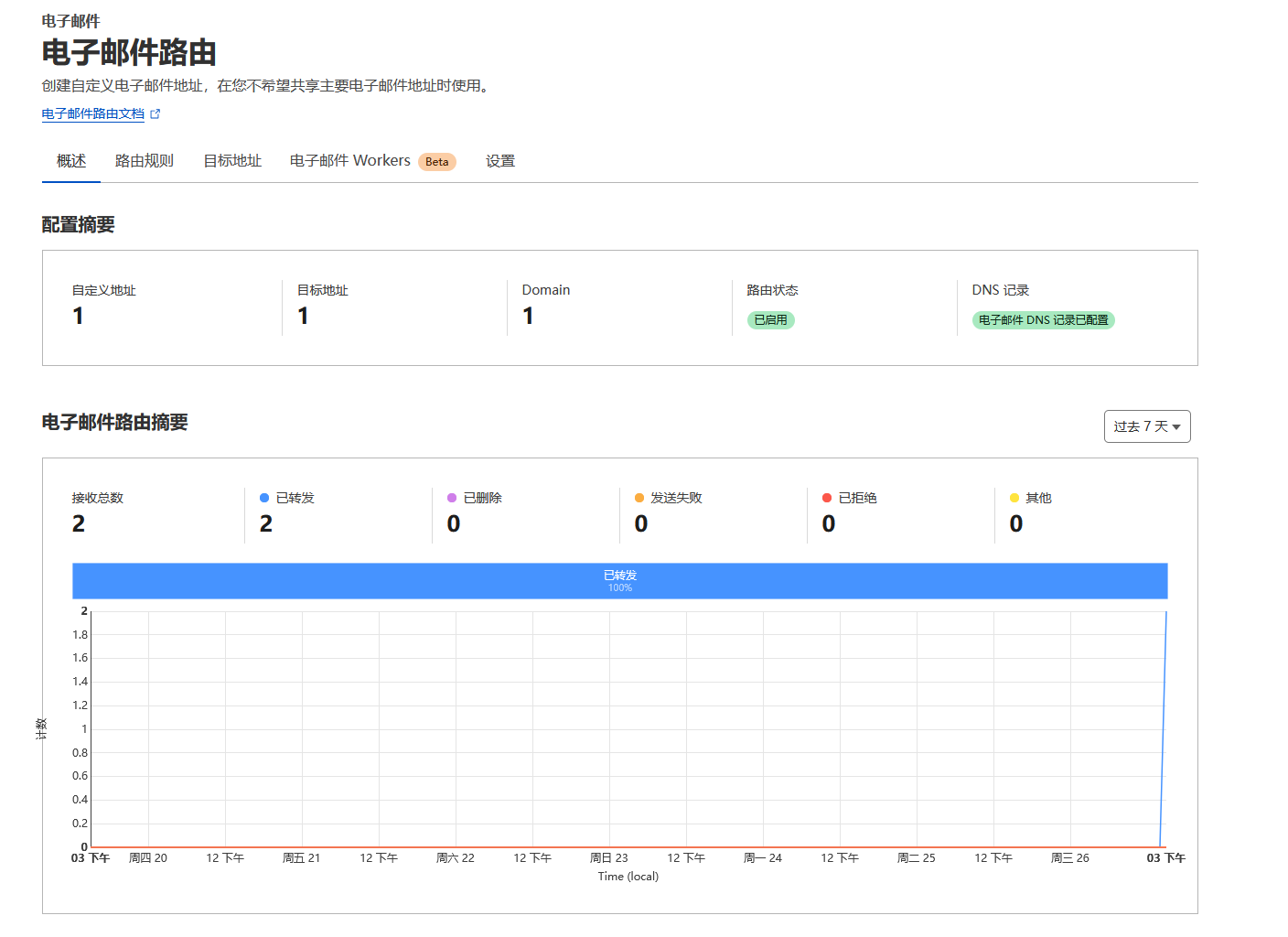Click the 其他 legend label

point(1039,498)
